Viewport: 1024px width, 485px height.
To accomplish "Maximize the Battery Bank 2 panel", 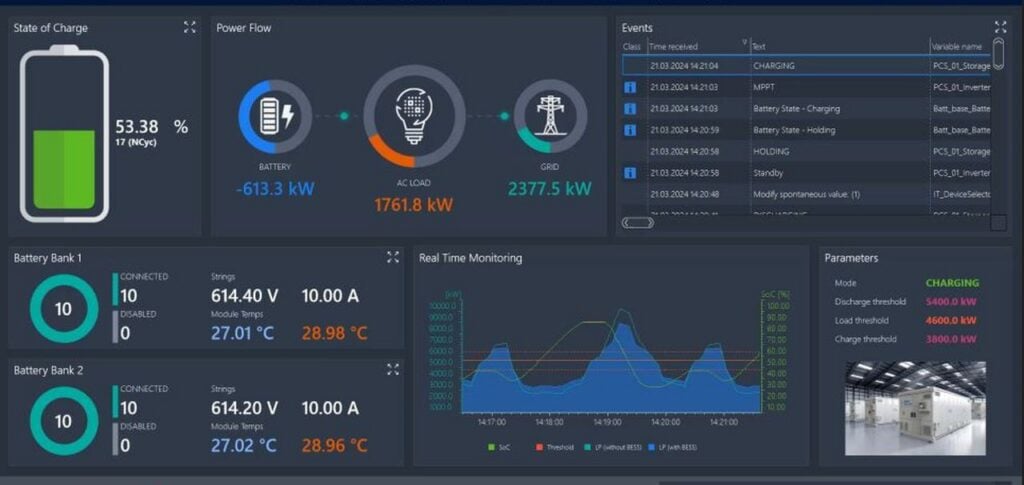I will click(x=392, y=369).
